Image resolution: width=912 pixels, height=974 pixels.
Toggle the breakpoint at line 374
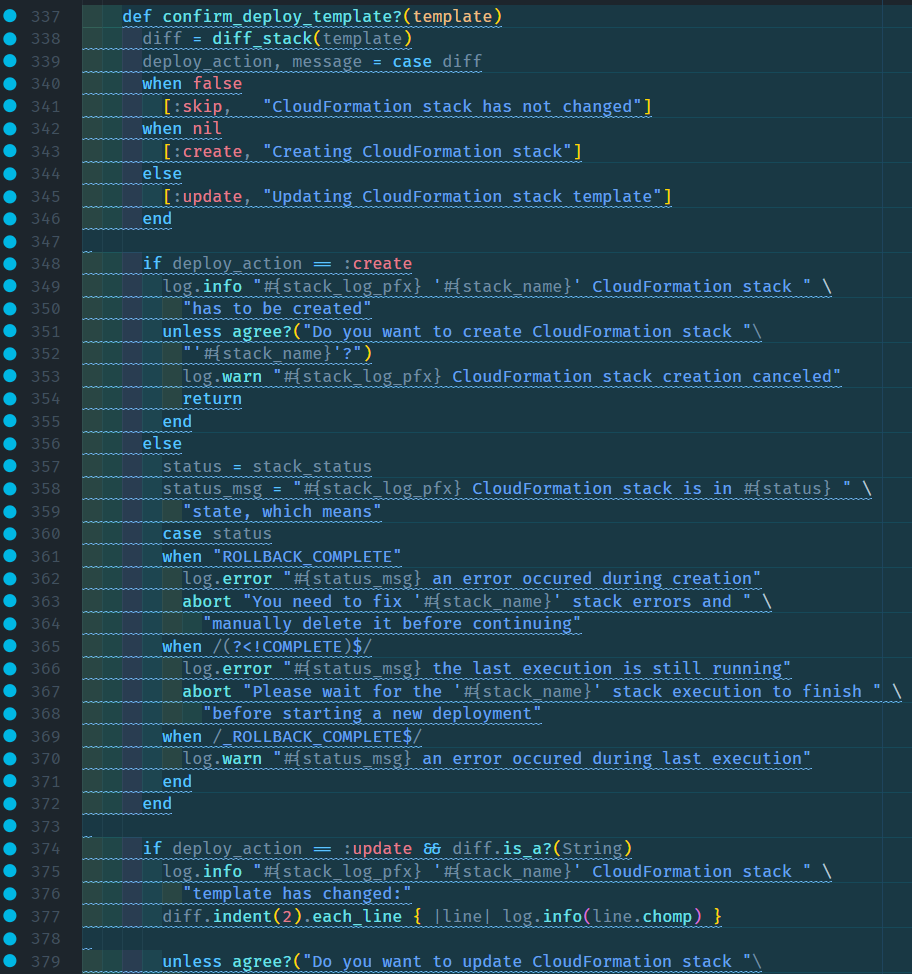(10, 848)
